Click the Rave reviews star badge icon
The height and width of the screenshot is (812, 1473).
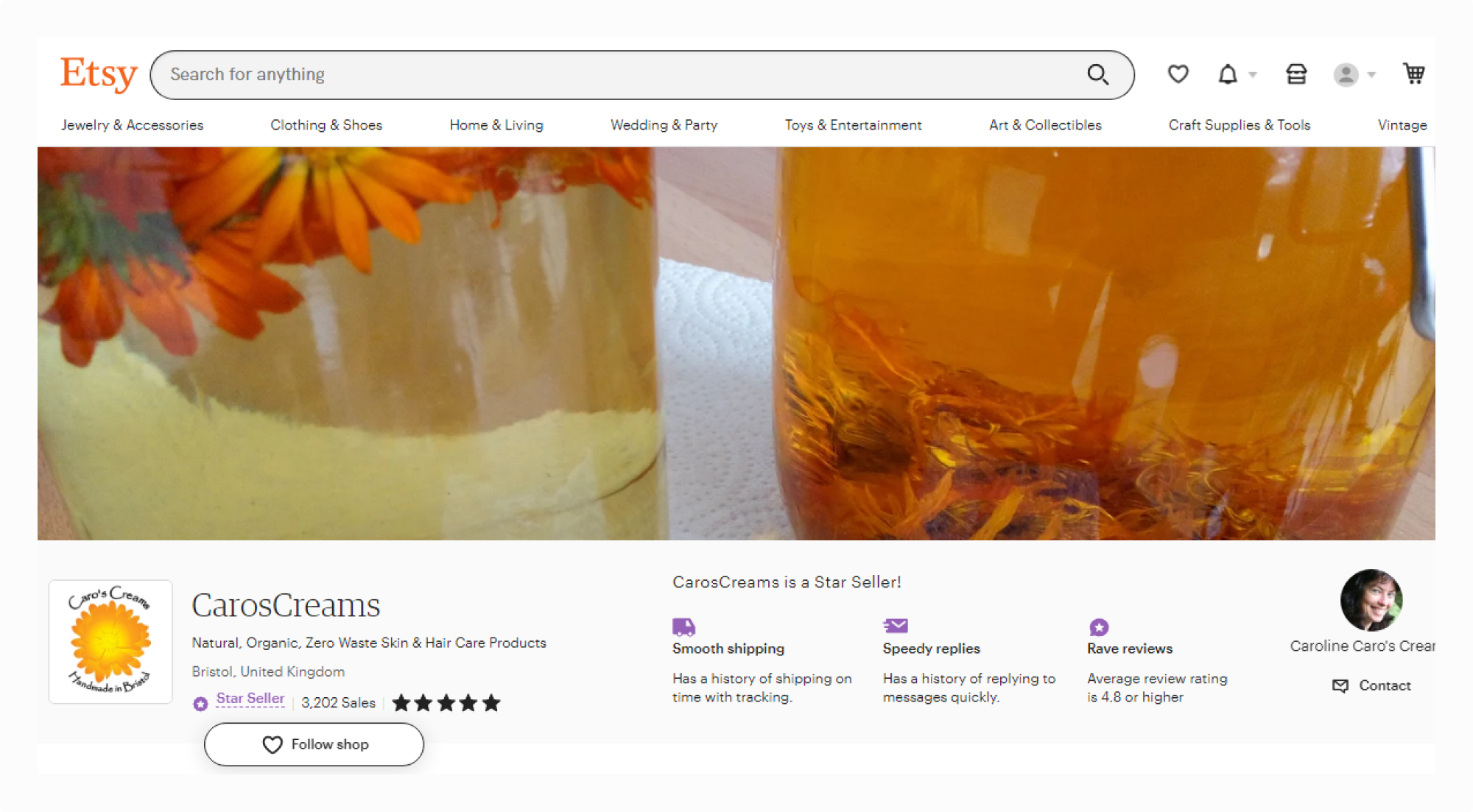[1099, 627]
